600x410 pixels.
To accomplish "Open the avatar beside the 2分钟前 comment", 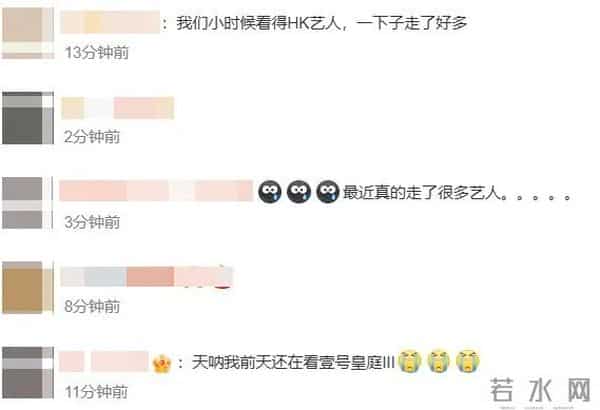I will tap(28, 118).
